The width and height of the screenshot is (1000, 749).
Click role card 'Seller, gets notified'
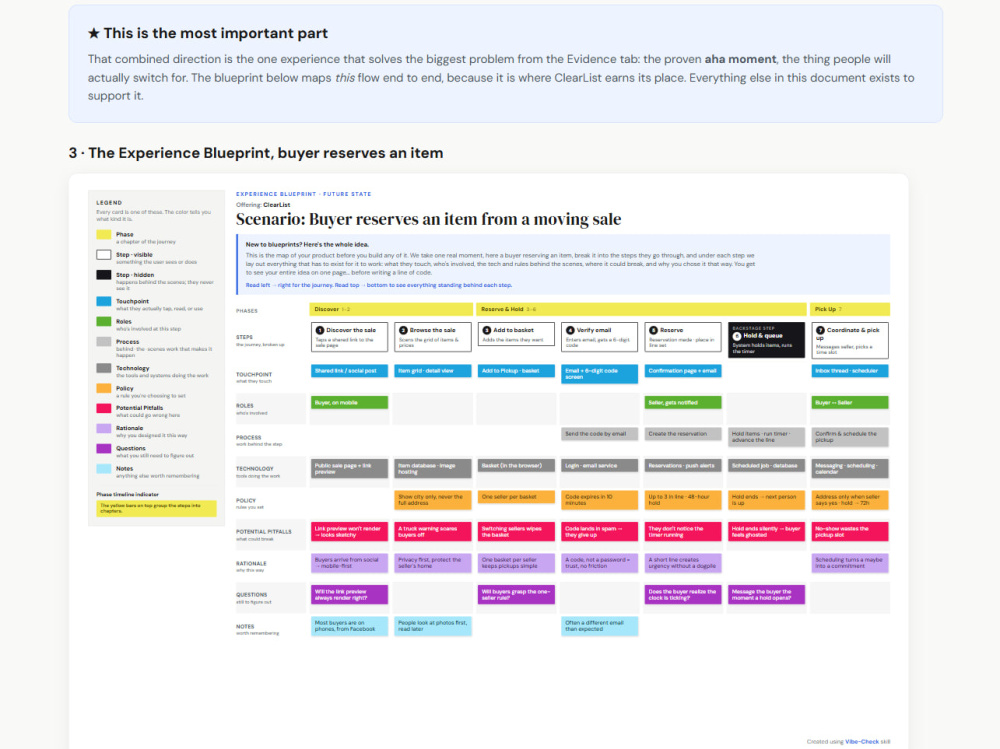click(683, 403)
